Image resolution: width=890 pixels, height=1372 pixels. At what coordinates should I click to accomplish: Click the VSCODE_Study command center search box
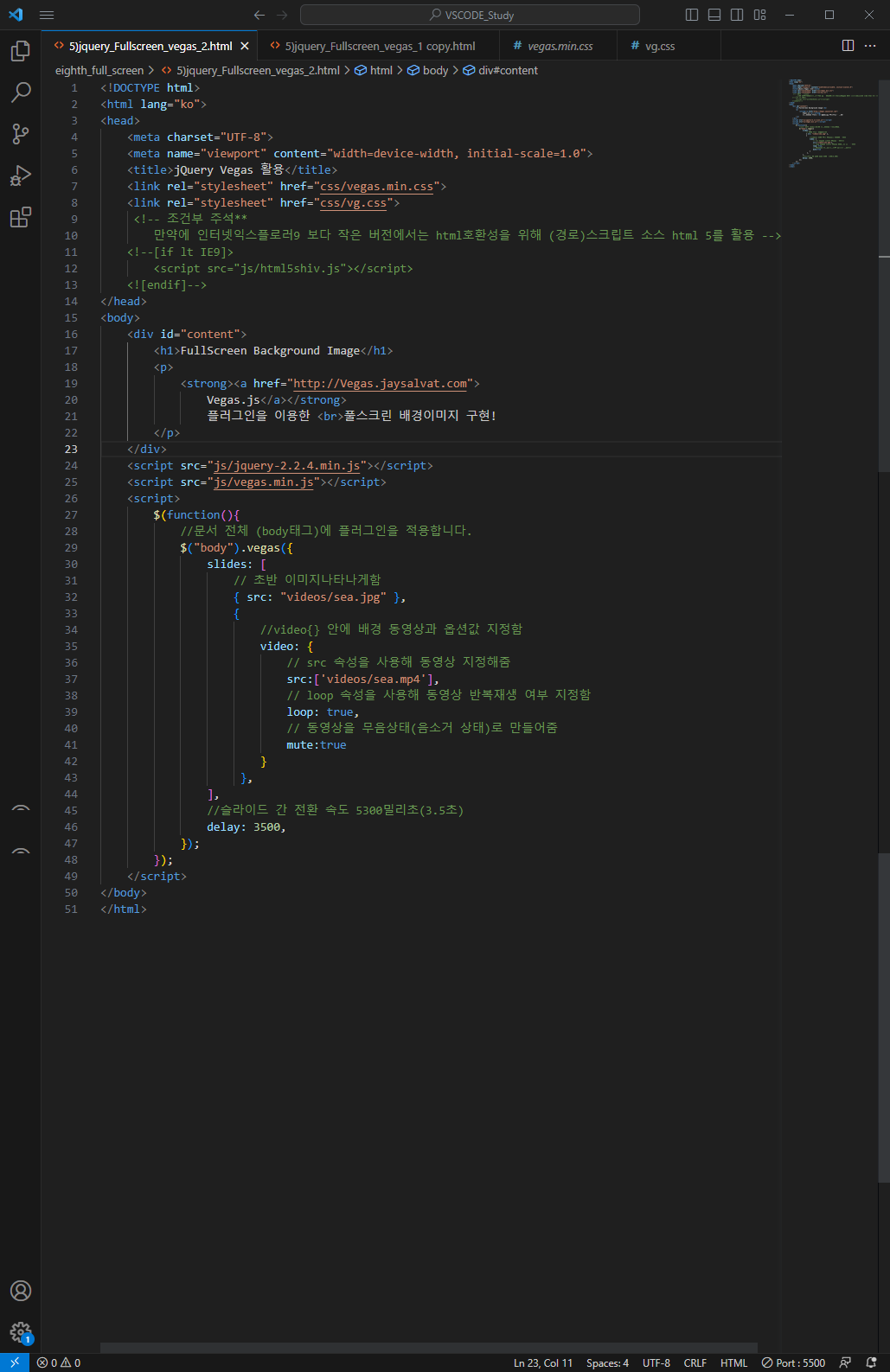click(470, 15)
